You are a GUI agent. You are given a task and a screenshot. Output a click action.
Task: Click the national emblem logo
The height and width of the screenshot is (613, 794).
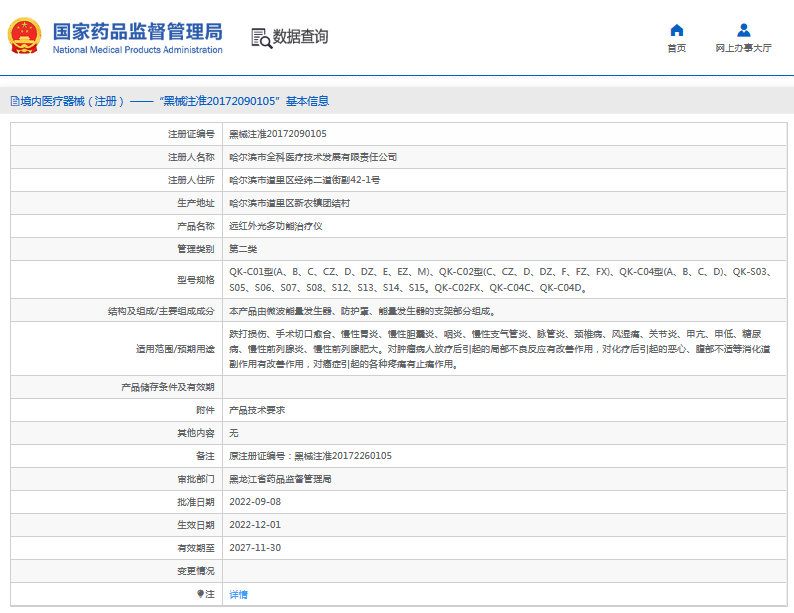24,36
